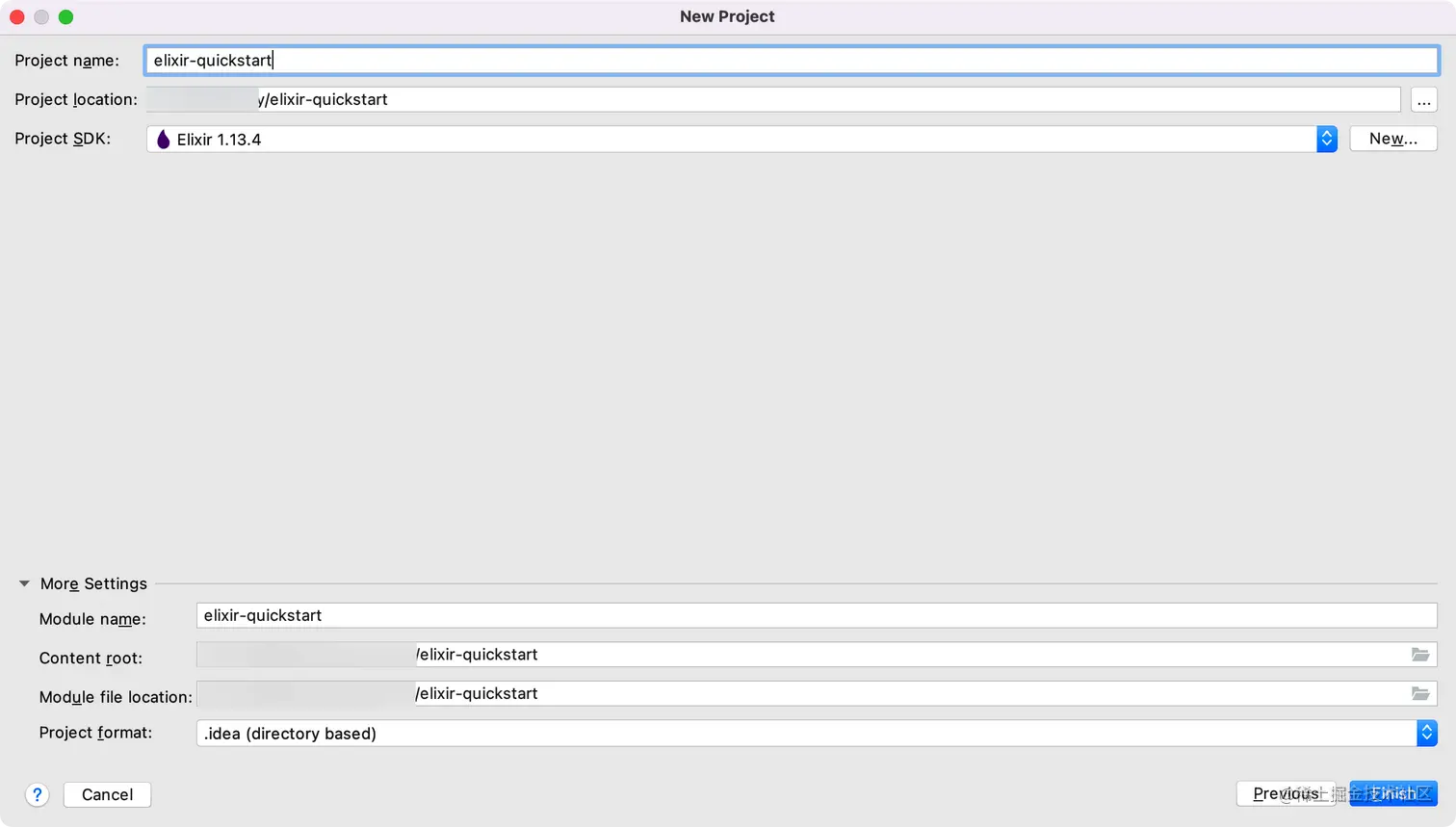Open the Project SDK dropdown arrow
The width and height of the screenshot is (1456, 827).
click(x=1327, y=139)
